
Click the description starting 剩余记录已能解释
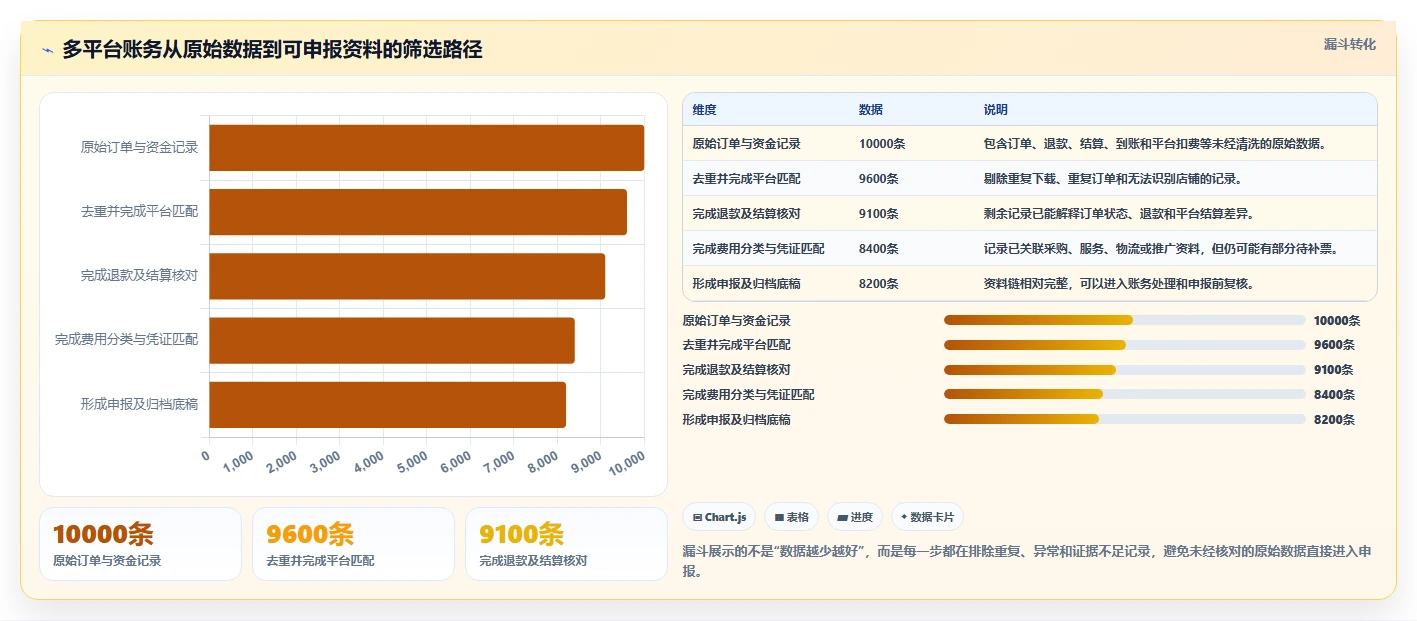click(x=1118, y=214)
